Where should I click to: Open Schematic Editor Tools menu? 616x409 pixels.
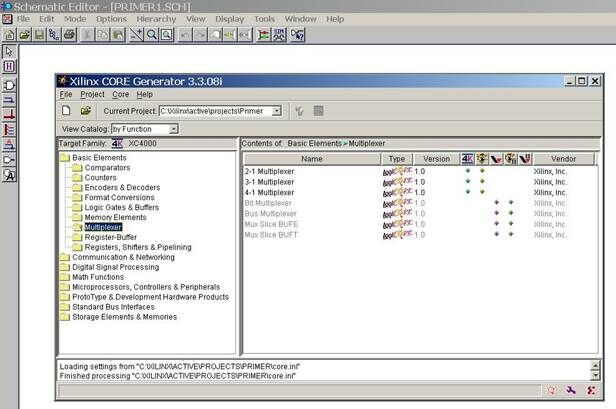click(264, 19)
